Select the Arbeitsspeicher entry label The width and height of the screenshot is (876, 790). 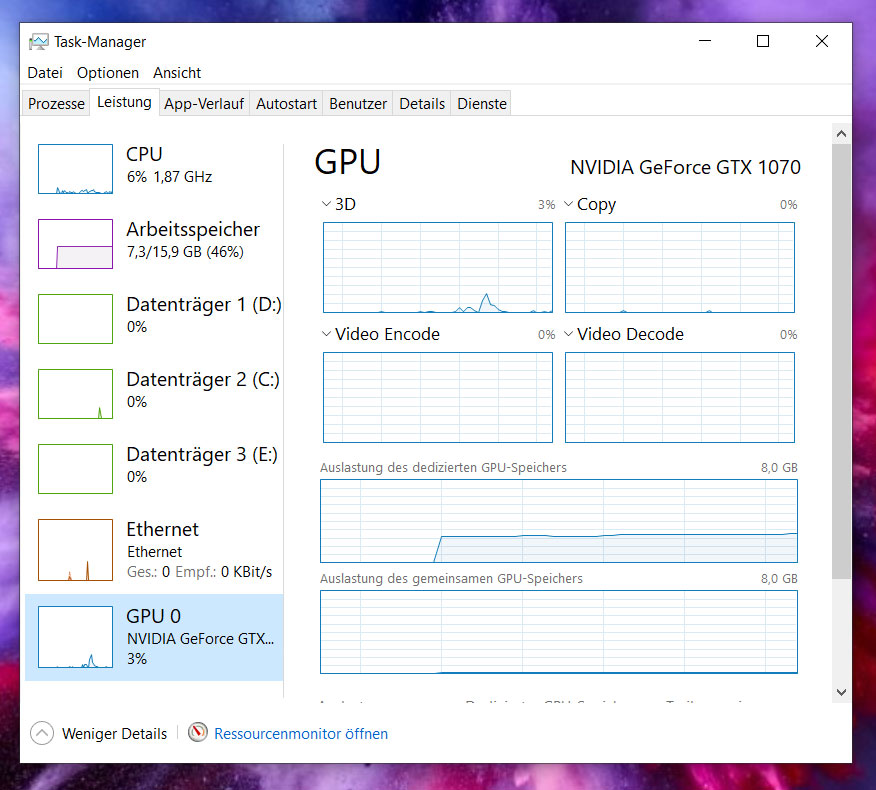pyautogui.click(x=193, y=230)
